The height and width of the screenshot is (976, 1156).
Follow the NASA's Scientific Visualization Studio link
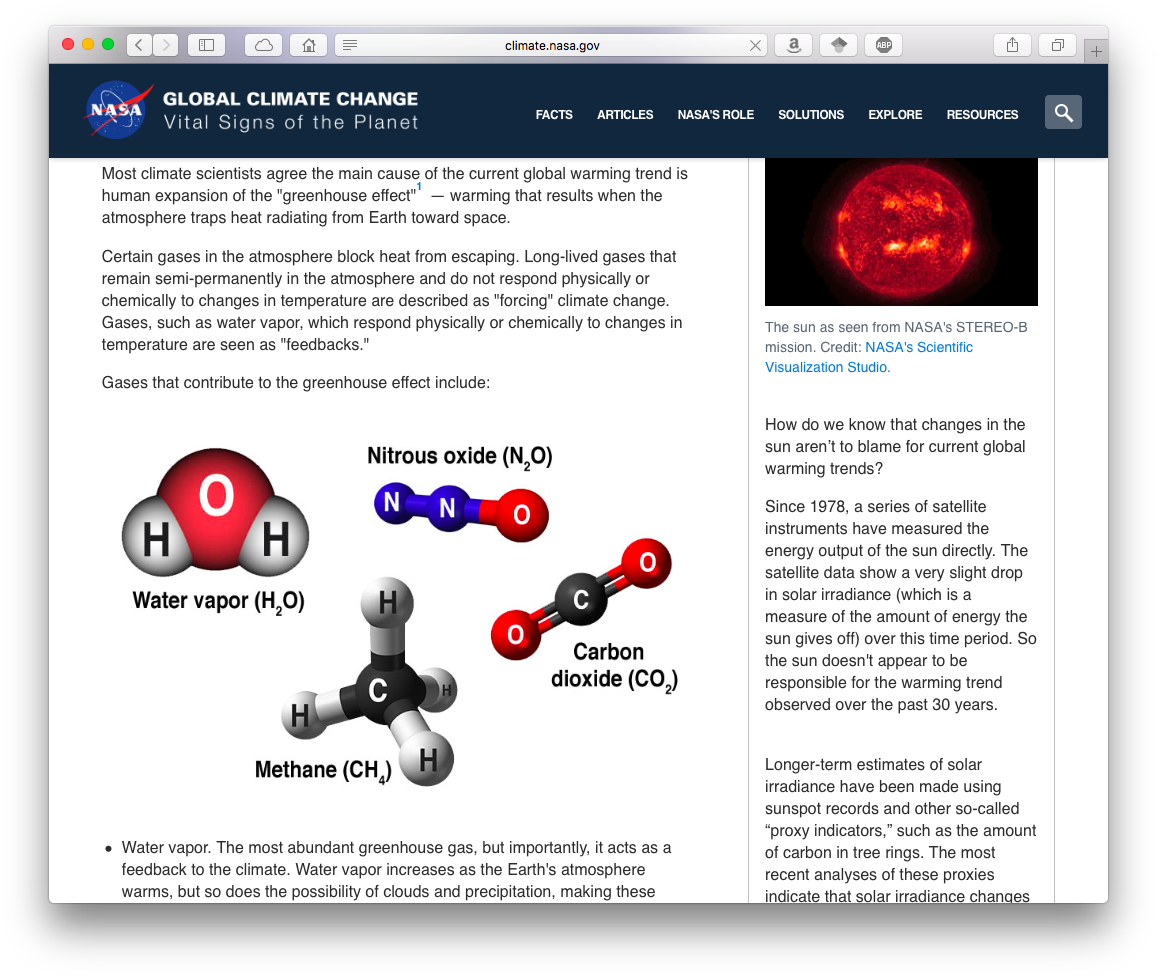pyautogui.click(x=919, y=347)
